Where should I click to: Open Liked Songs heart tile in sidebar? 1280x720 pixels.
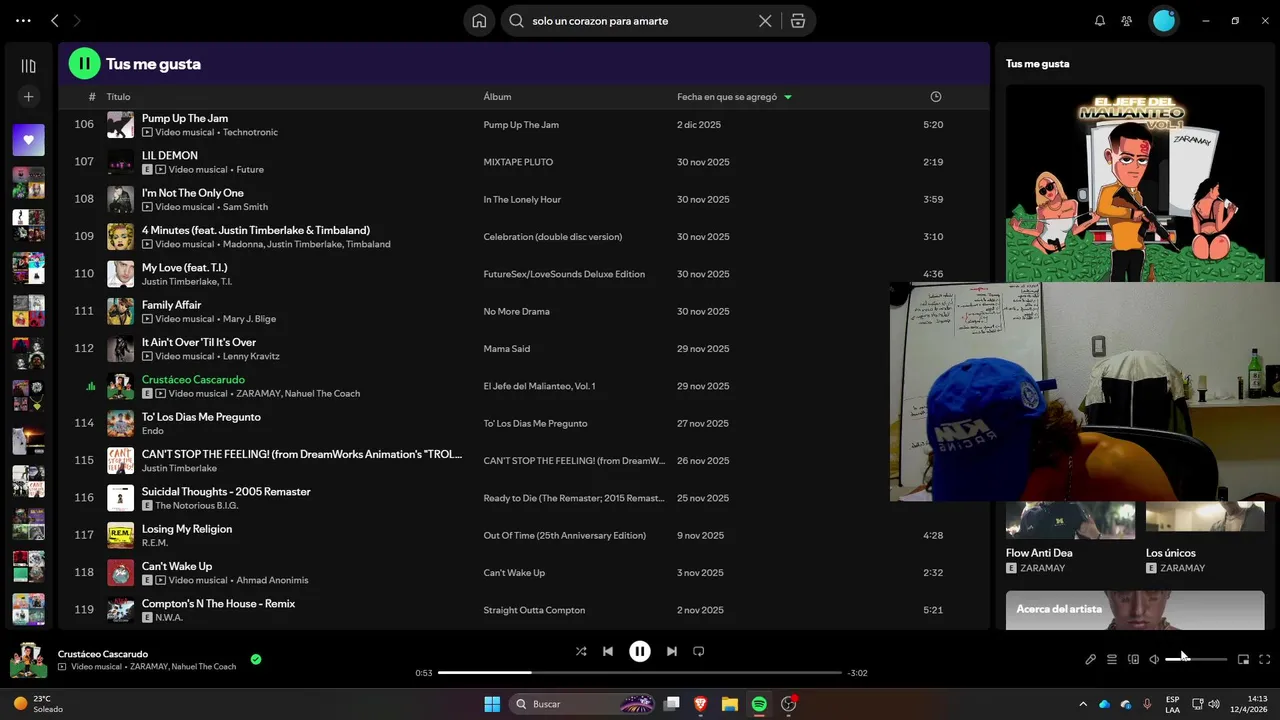tap(28, 140)
